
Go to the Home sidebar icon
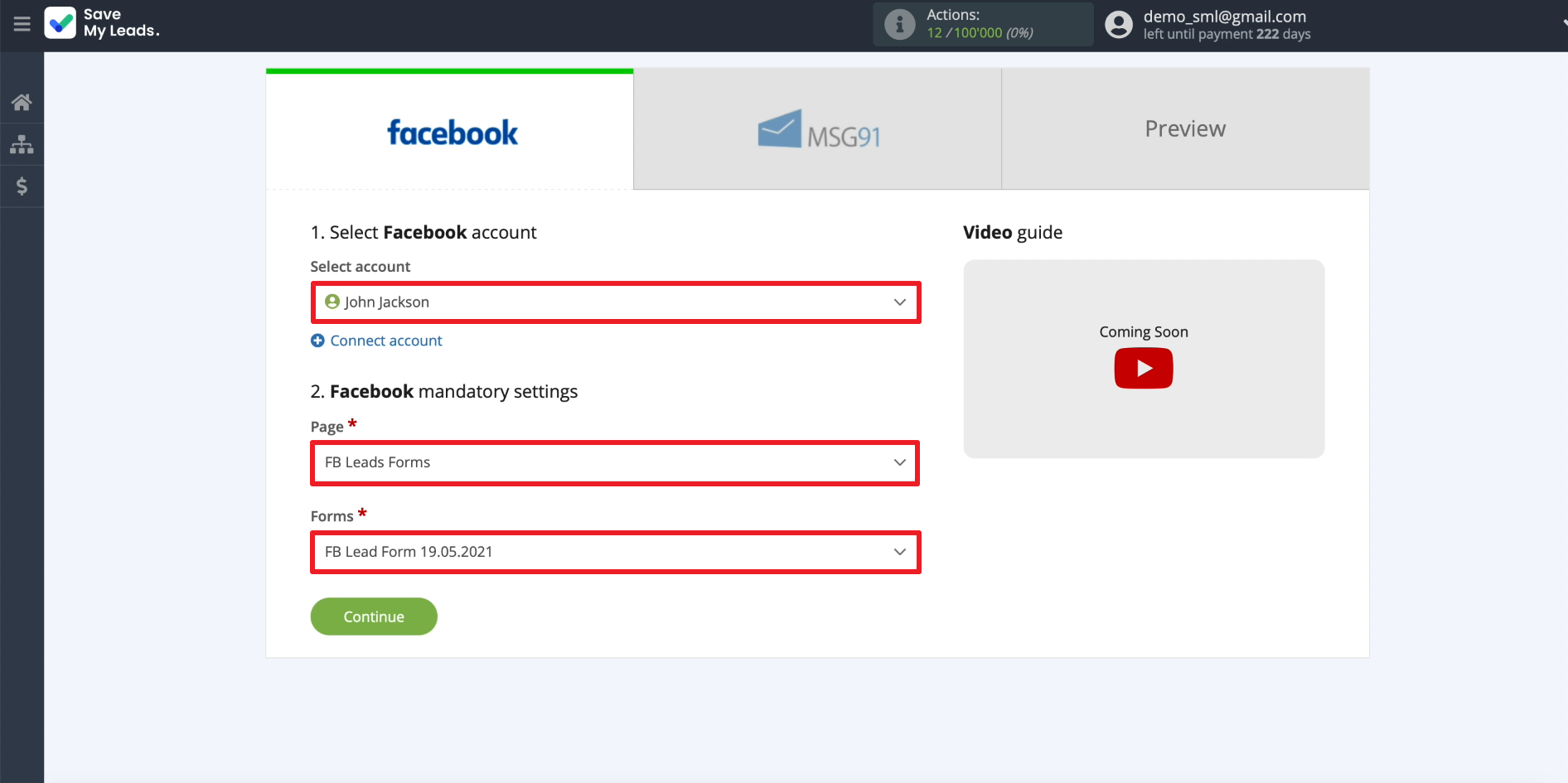pyautogui.click(x=22, y=102)
